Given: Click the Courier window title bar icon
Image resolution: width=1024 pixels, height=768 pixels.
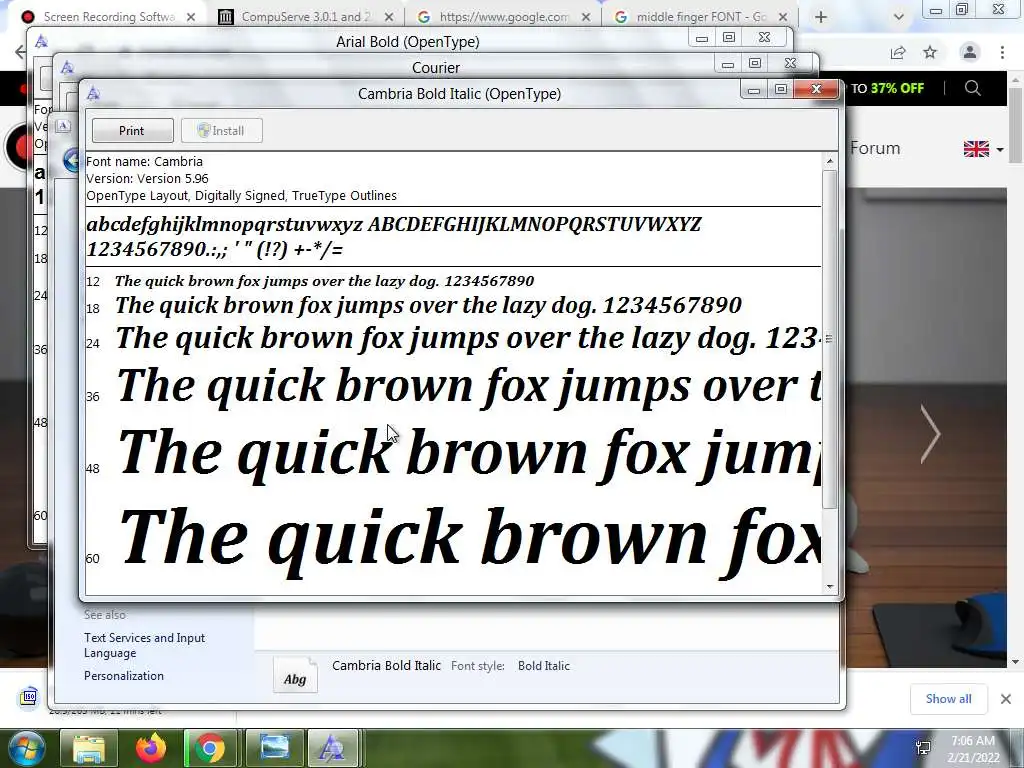Looking at the screenshot, I should (67, 67).
